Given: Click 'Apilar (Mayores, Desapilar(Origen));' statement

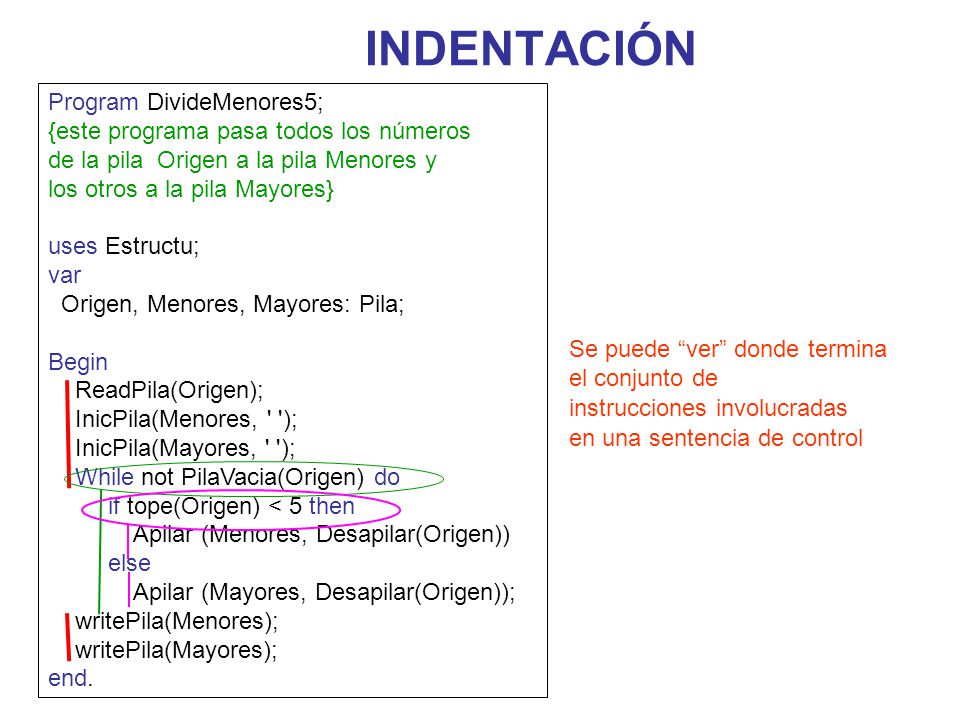Looking at the screenshot, I should (x=324, y=592).
